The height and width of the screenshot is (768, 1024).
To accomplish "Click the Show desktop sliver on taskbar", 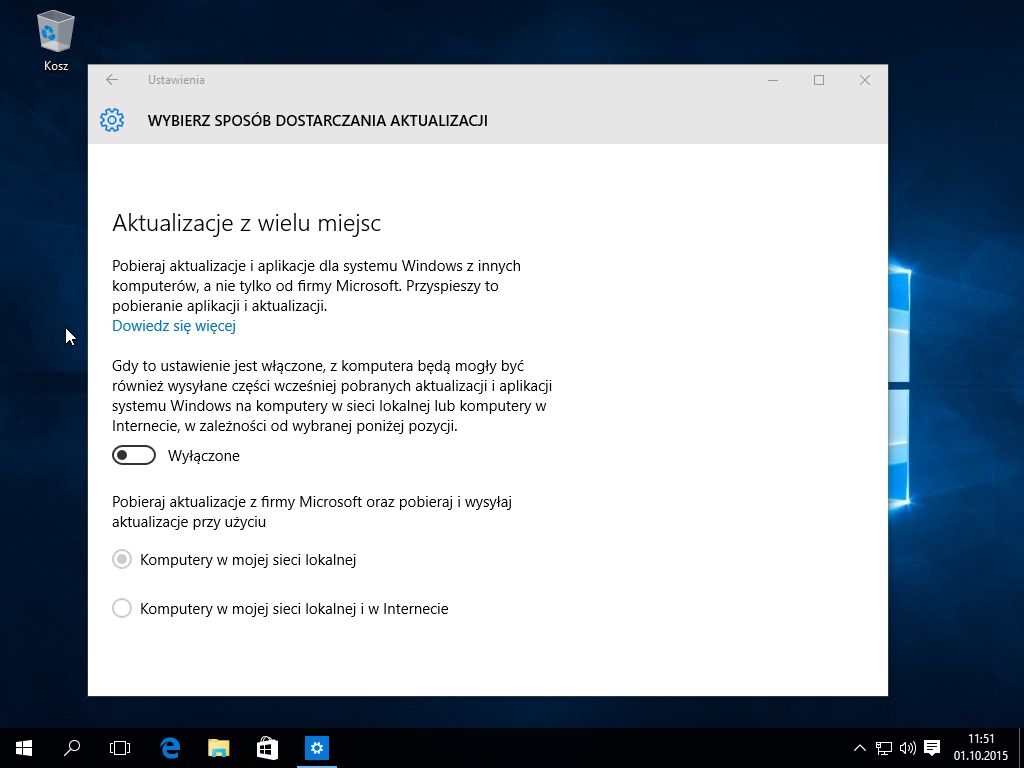I will point(1021,748).
